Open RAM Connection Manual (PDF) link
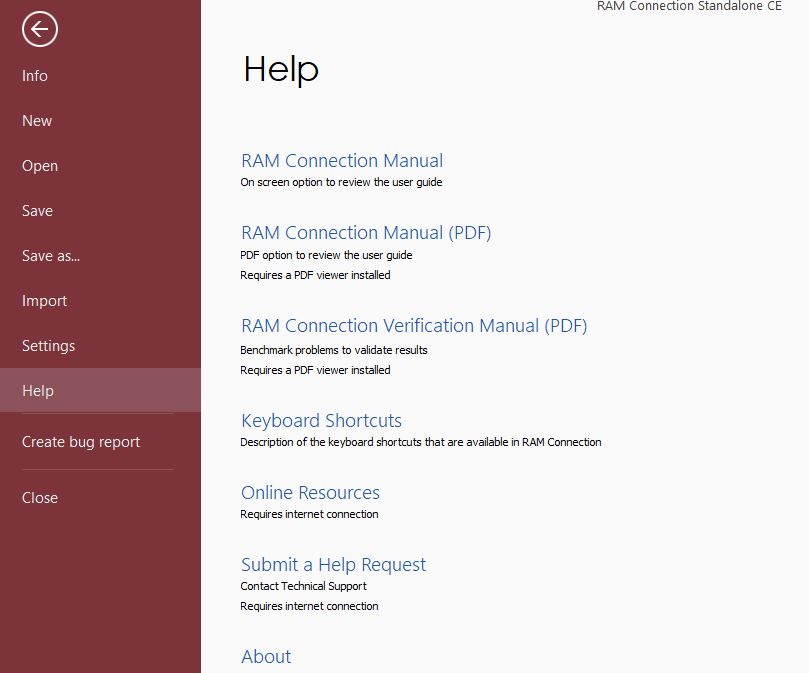809x673 pixels. click(366, 233)
